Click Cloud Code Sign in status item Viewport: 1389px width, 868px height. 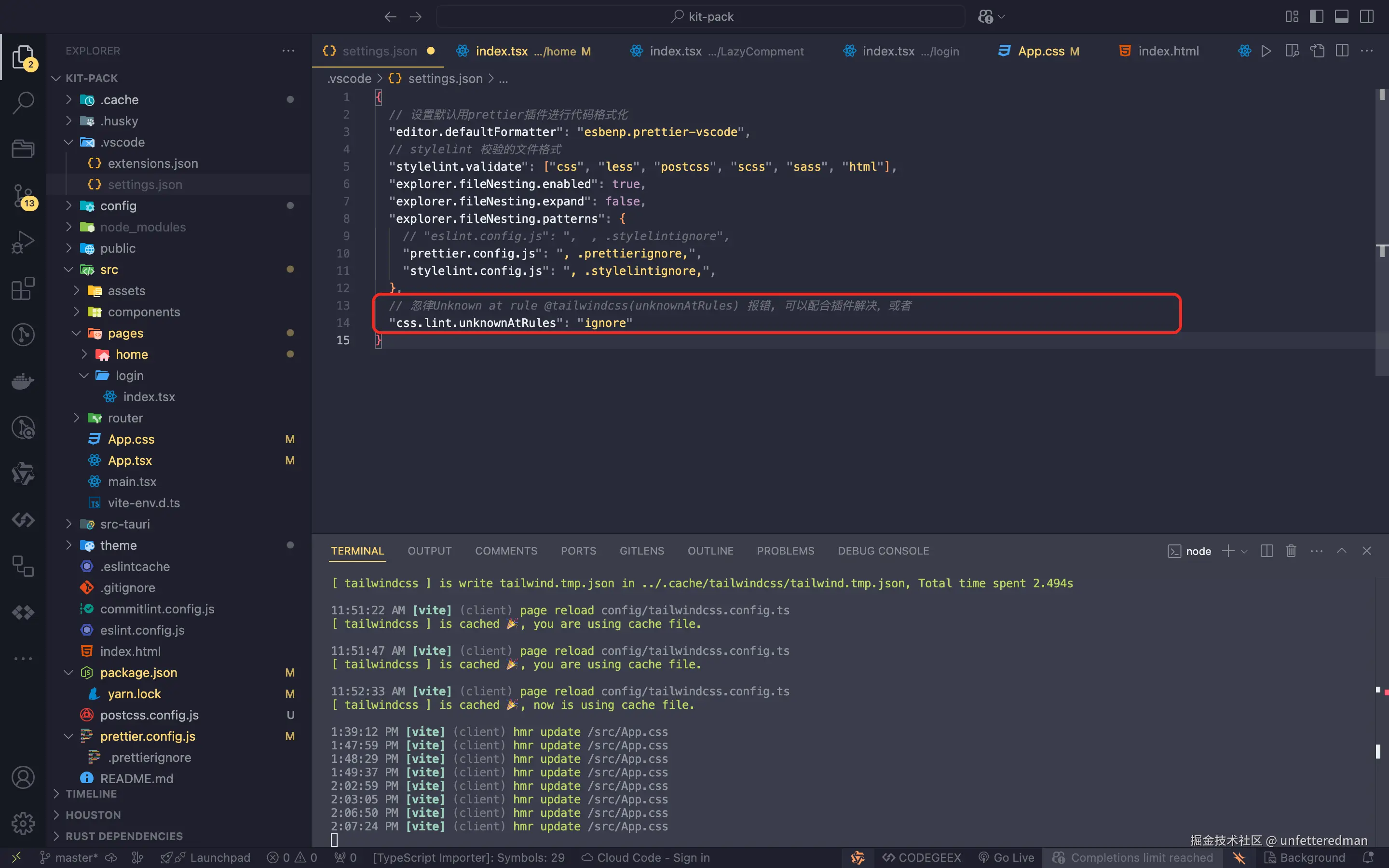click(x=646, y=857)
